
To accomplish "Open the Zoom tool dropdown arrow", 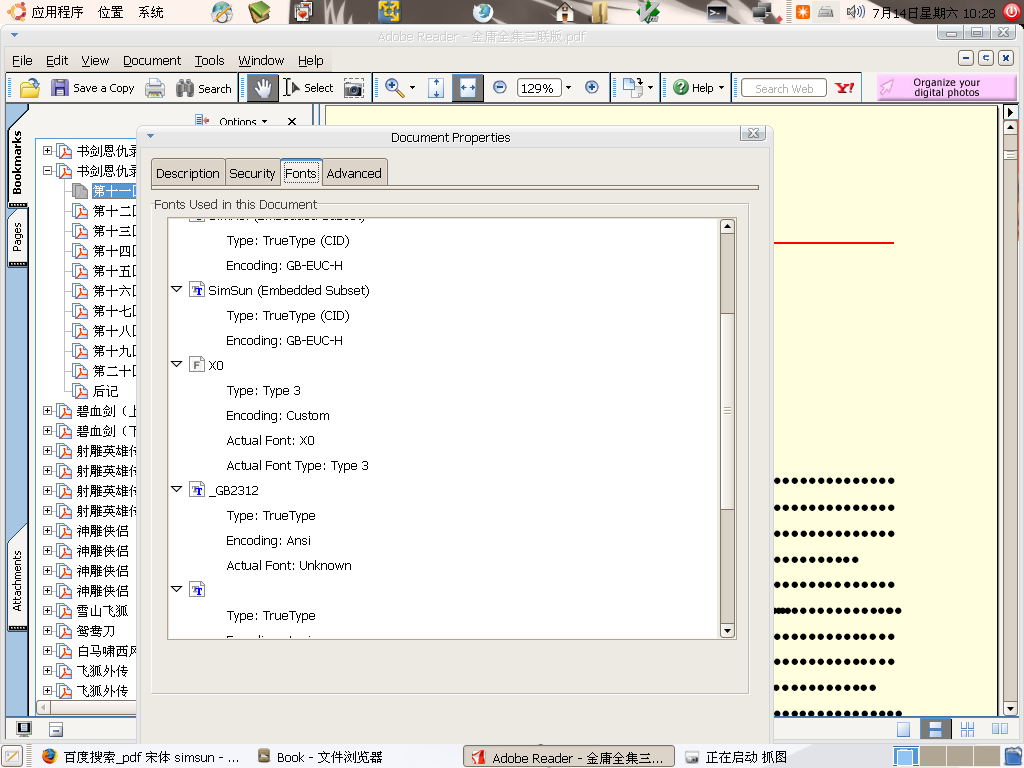I will (x=412, y=88).
